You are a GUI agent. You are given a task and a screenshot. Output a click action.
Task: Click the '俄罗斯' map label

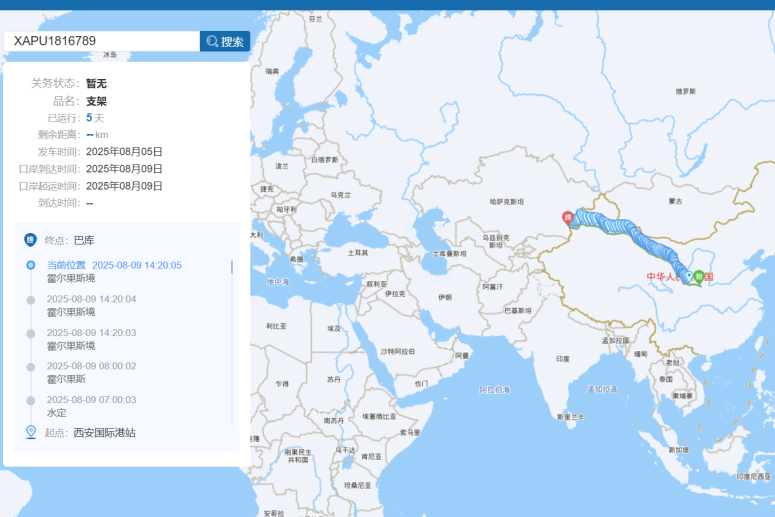click(x=686, y=91)
